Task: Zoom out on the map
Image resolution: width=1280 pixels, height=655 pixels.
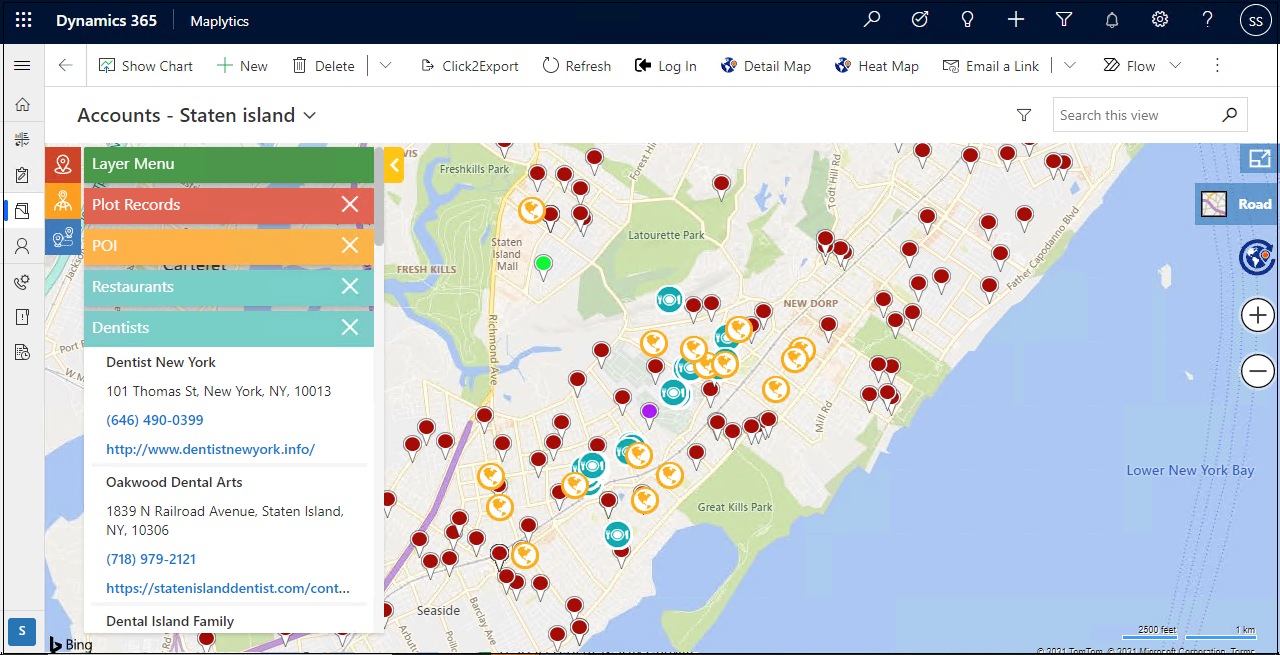Action: pos(1257,371)
